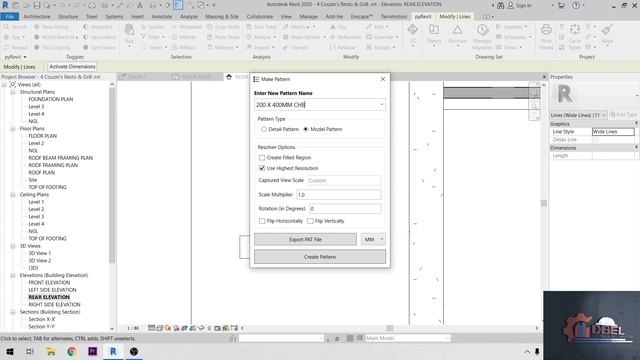640x360 pixels.
Task: Open Windows Start menu
Action: click(x=10, y=351)
